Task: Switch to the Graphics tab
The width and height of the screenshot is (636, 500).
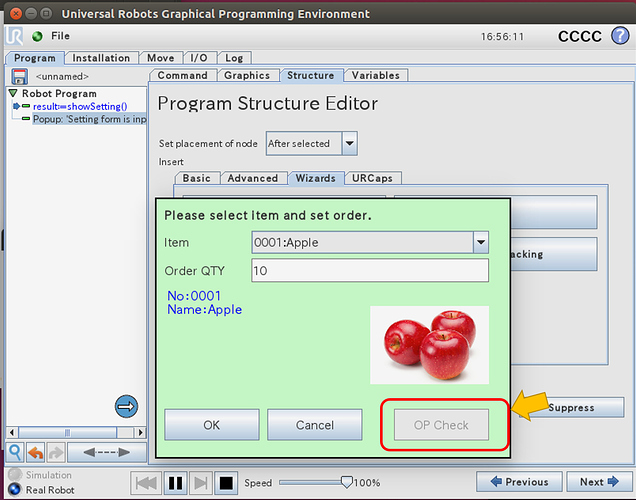Action: (247, 75)
